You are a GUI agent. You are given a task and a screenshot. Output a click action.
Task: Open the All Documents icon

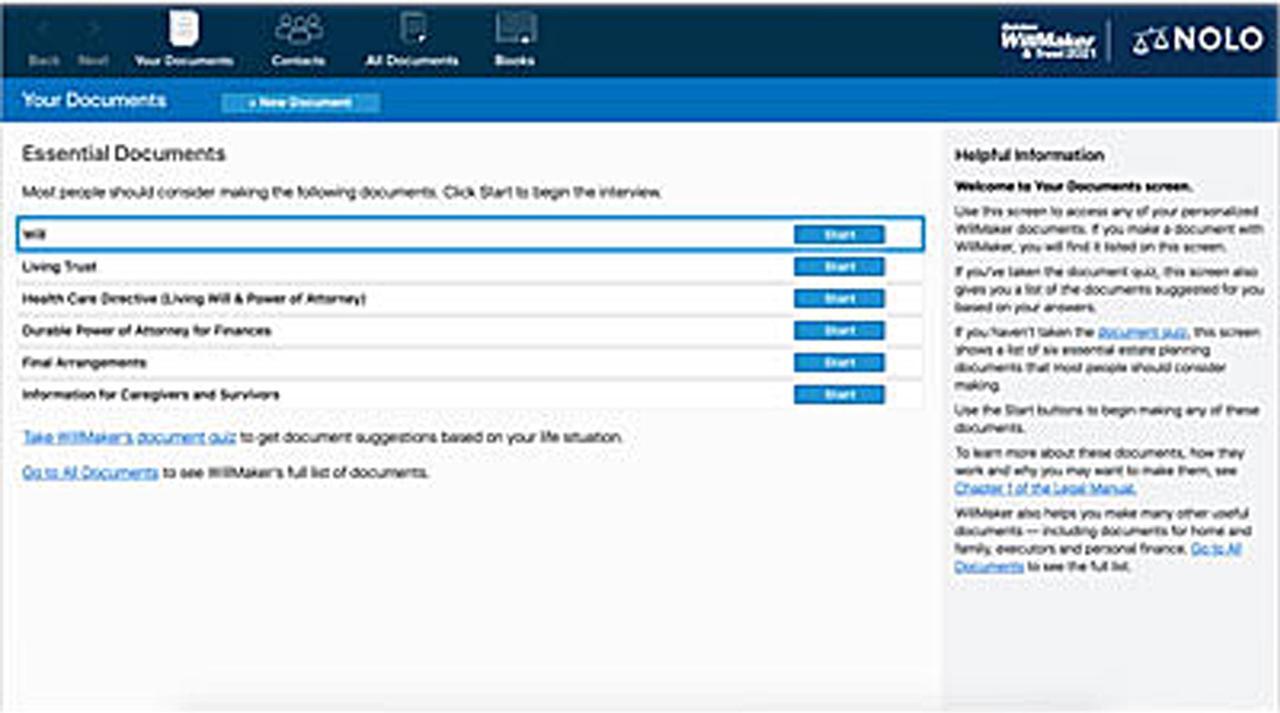coord(412,28)
